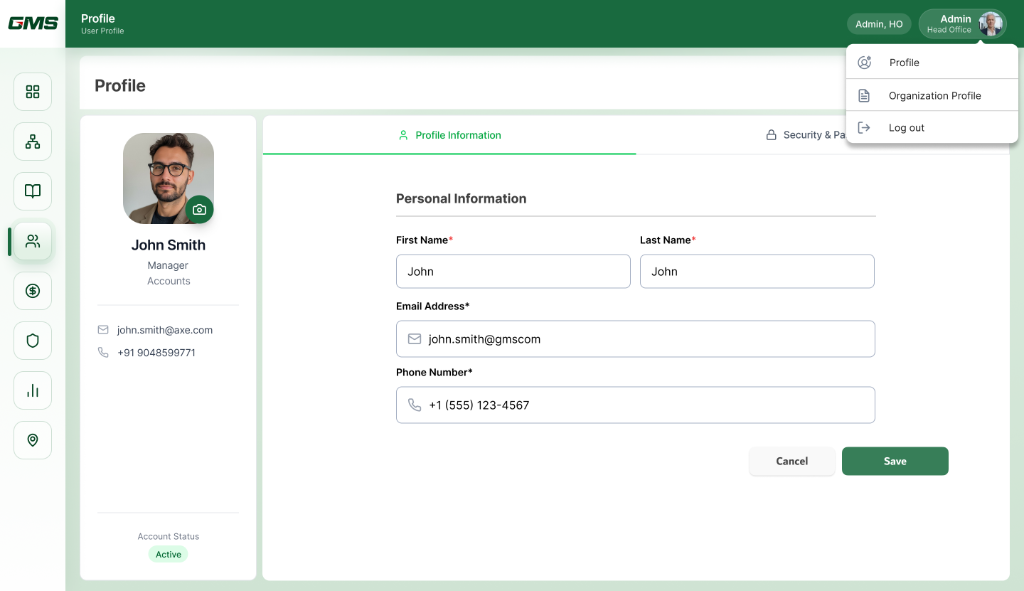Click the Admin, HO pill
This screenshot has height=591, width=1024.
point(879,24)
